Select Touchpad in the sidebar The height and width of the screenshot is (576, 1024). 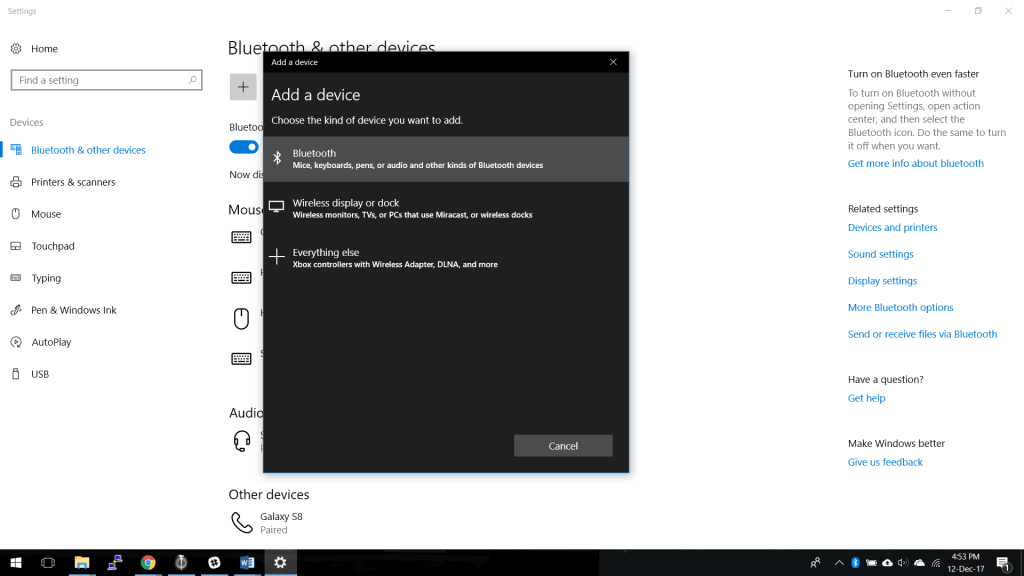click(x=52, y=246)
